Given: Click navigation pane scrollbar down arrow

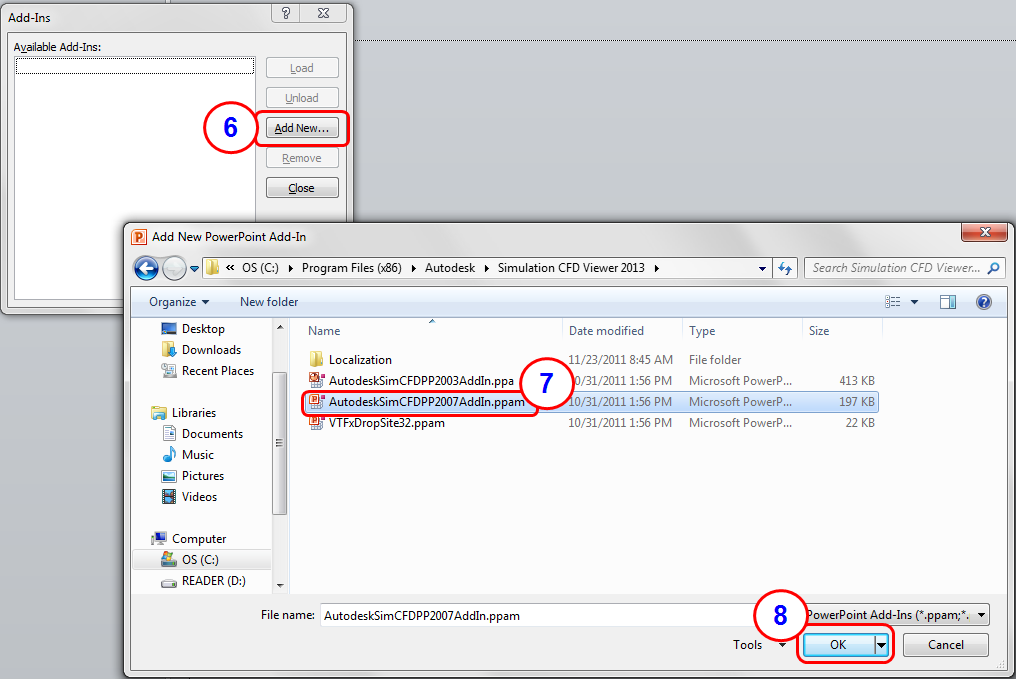Looking at the screenshot, I should [x=280, y=585].
